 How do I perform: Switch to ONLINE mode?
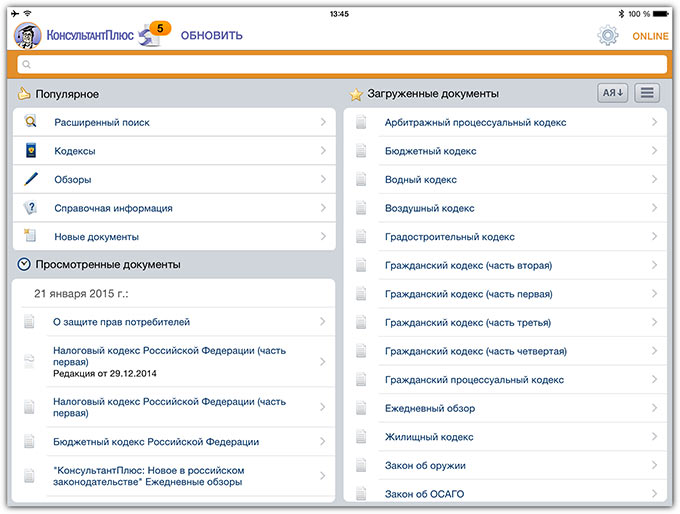650,36
